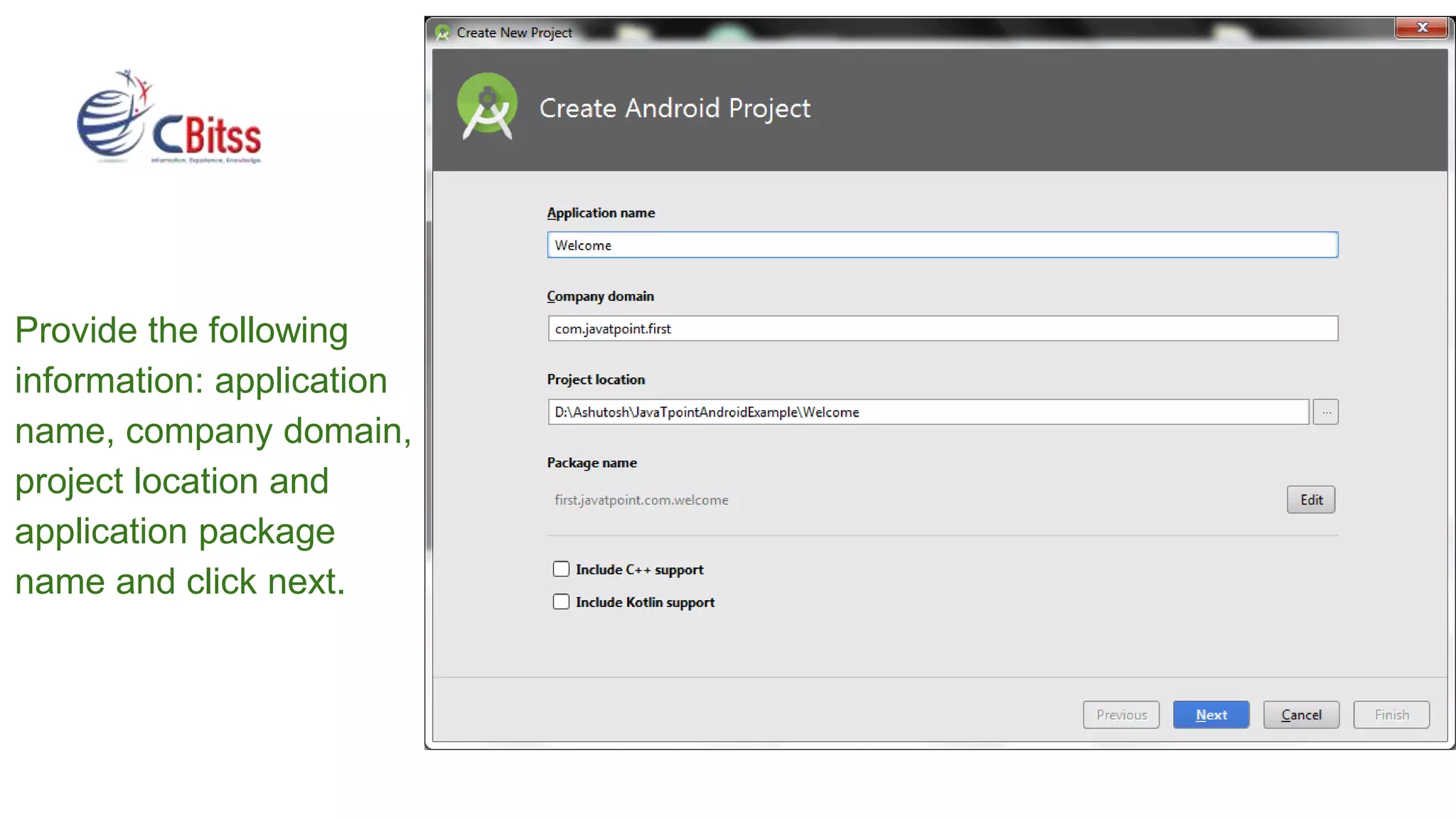Open the project location browse button
Screen dimensions: 1456x819
[x=1326, y=412]
